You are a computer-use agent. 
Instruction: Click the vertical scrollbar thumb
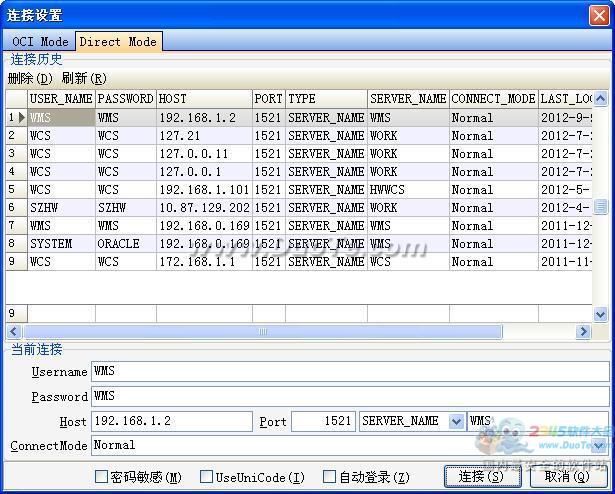[600, 206]
